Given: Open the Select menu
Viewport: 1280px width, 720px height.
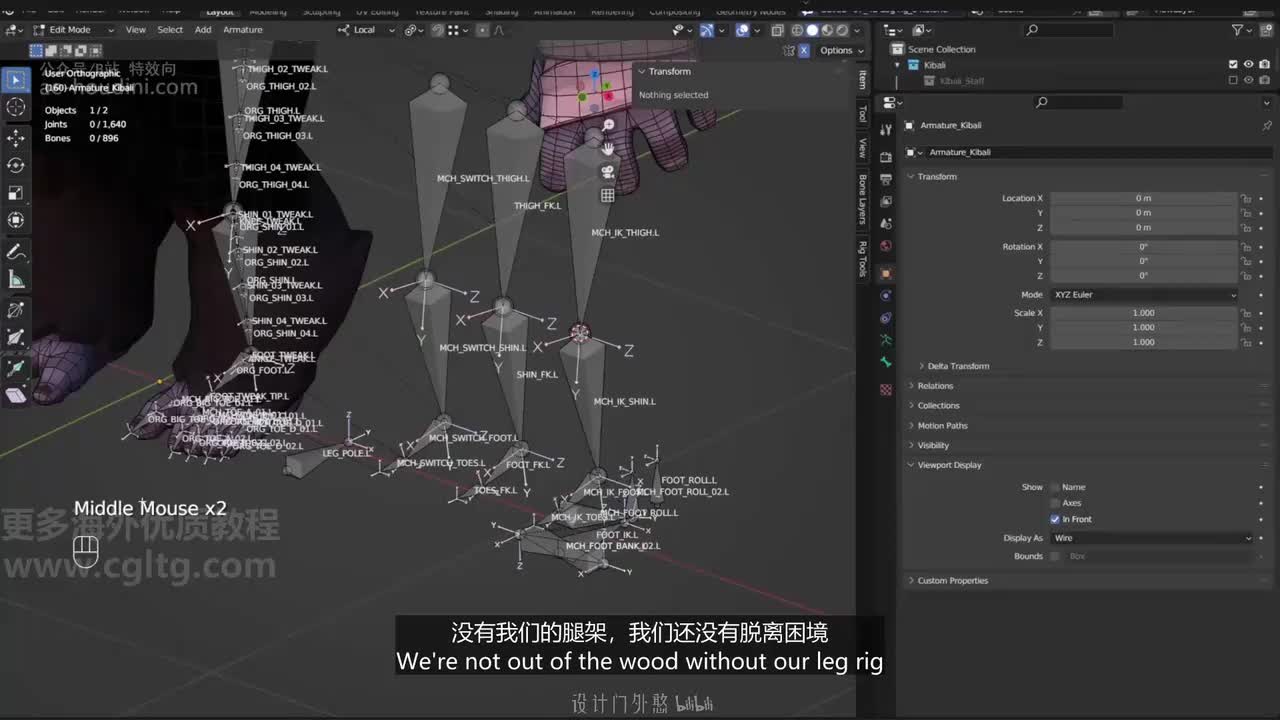Looking at the screenshot, I should [170, 30].
